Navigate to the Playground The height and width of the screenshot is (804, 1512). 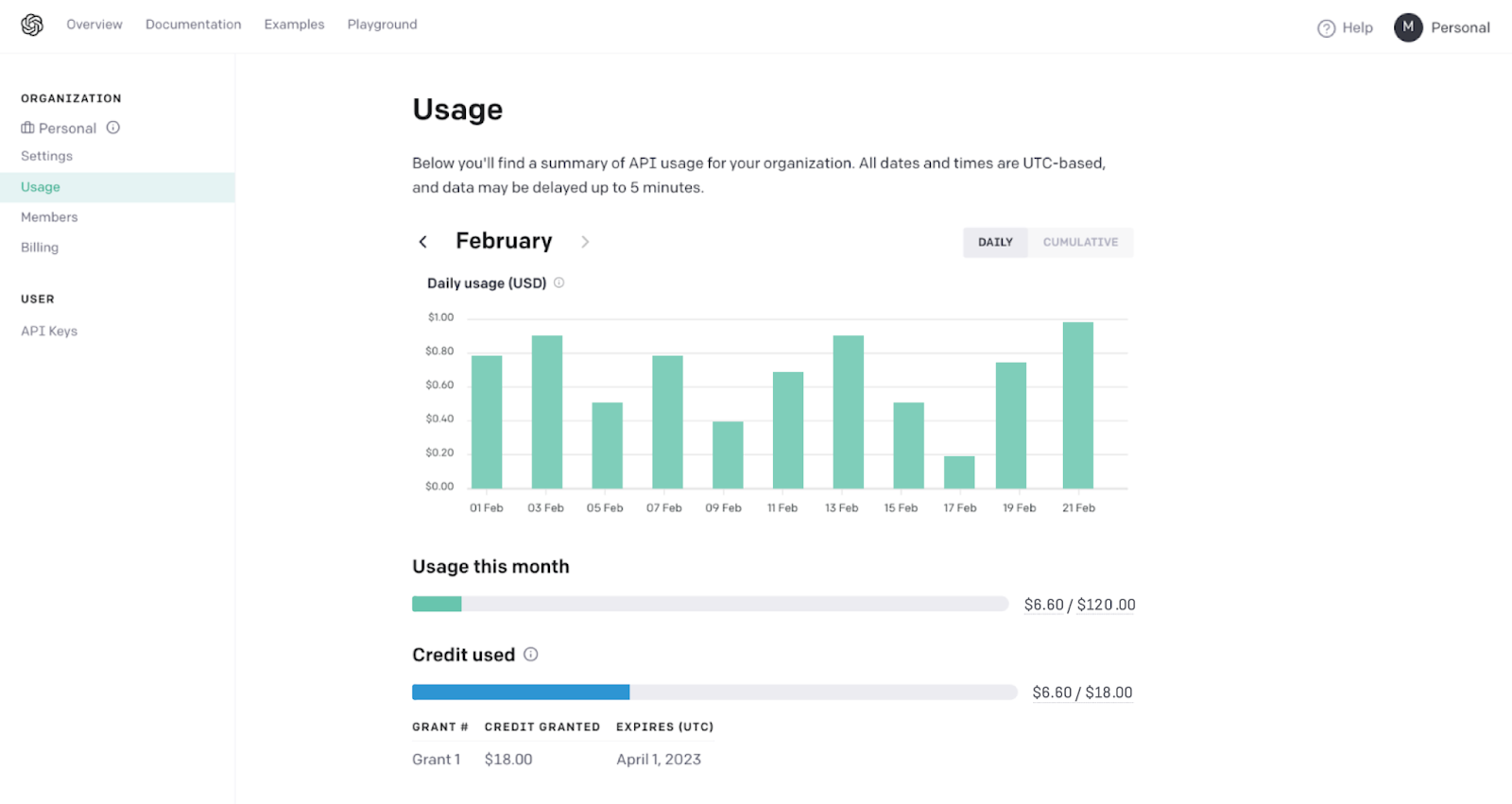click(382, 25)
